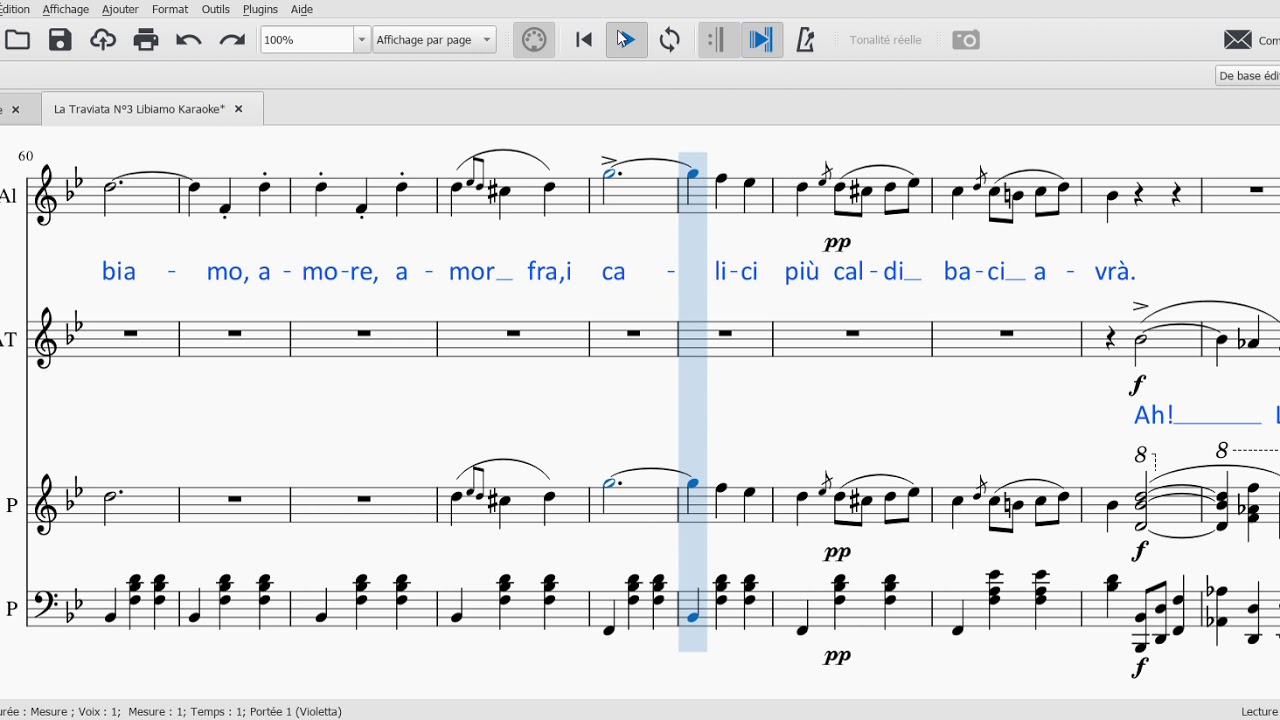Click measure number 60
1280x720 pixels.
point(26,156)
